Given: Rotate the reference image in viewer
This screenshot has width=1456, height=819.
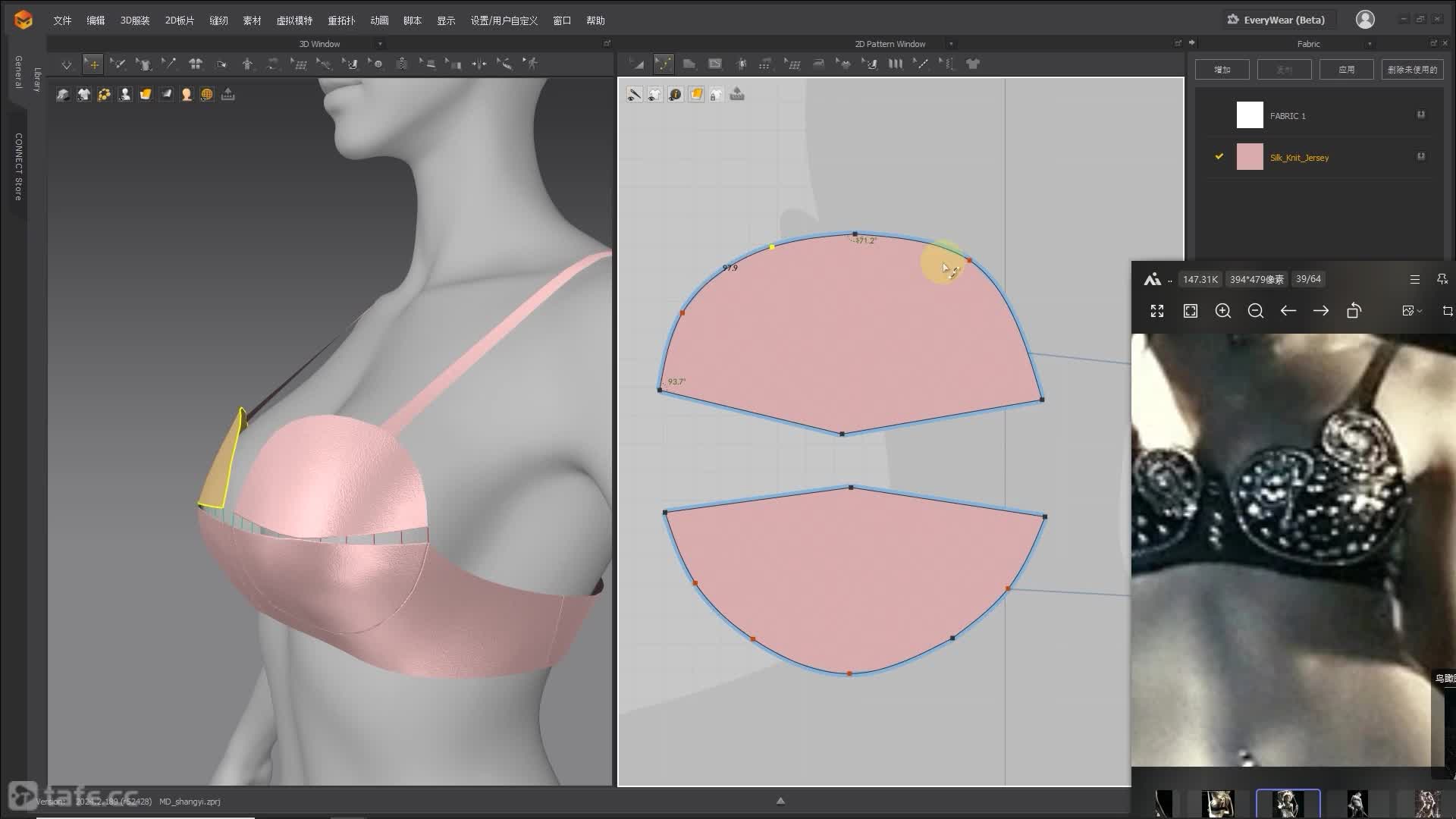Looking at the screenshot, I should [1354, 311].
